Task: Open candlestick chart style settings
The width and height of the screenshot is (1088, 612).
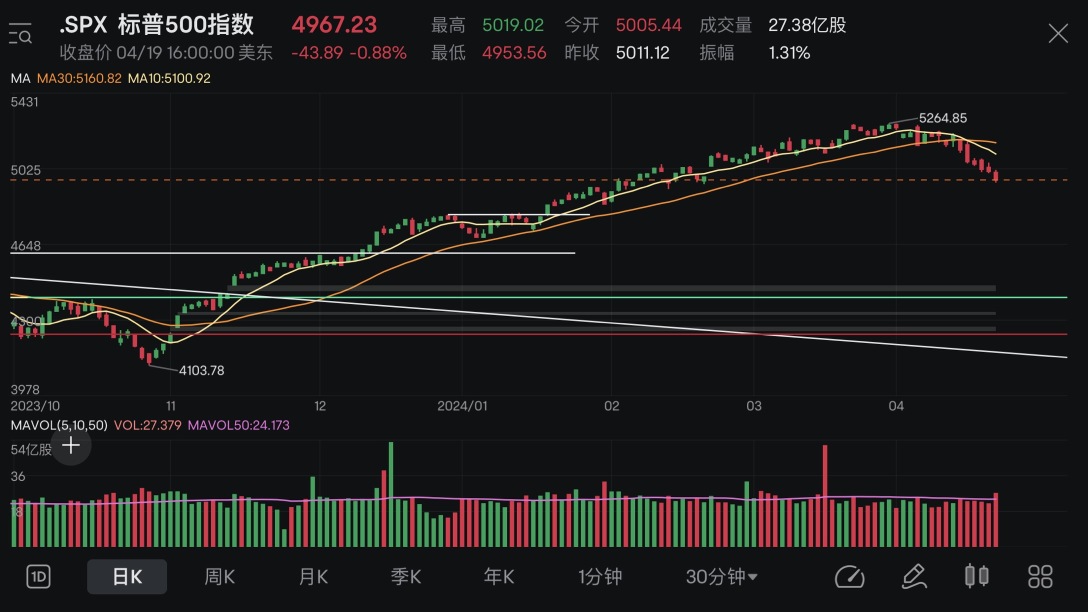Action: coord(977,577)
